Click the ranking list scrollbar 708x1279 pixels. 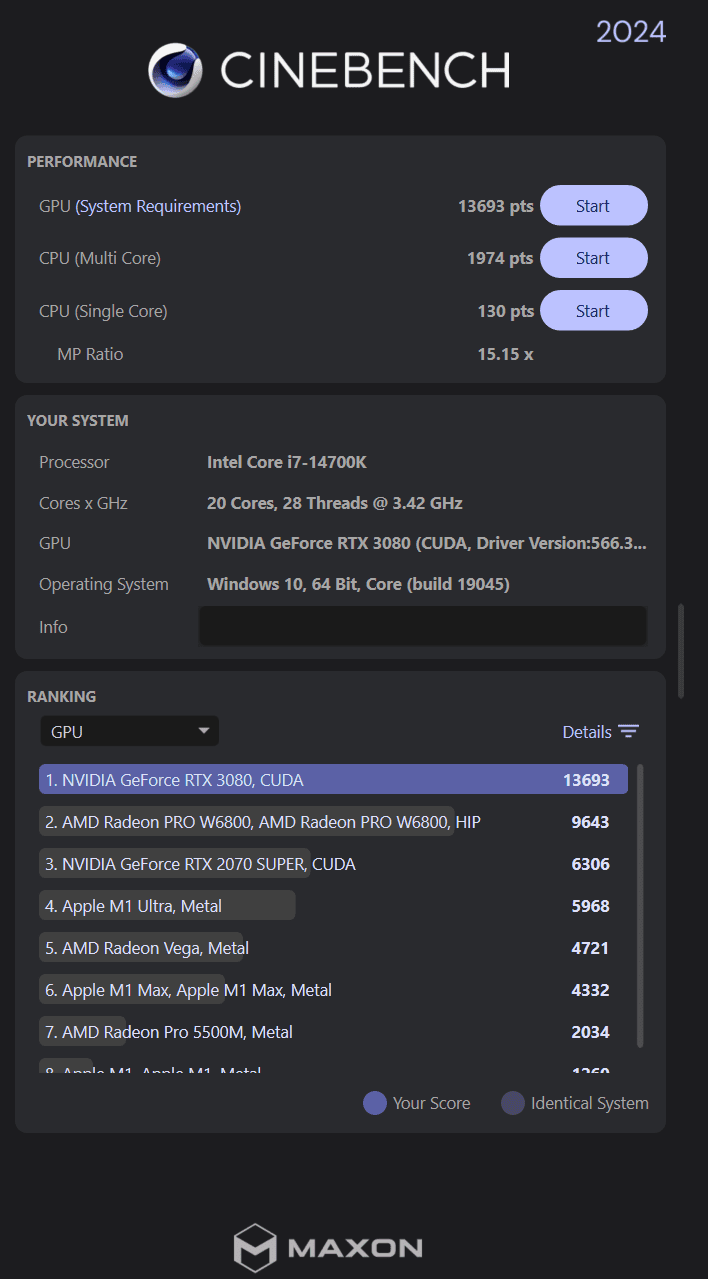pos(640,905)
